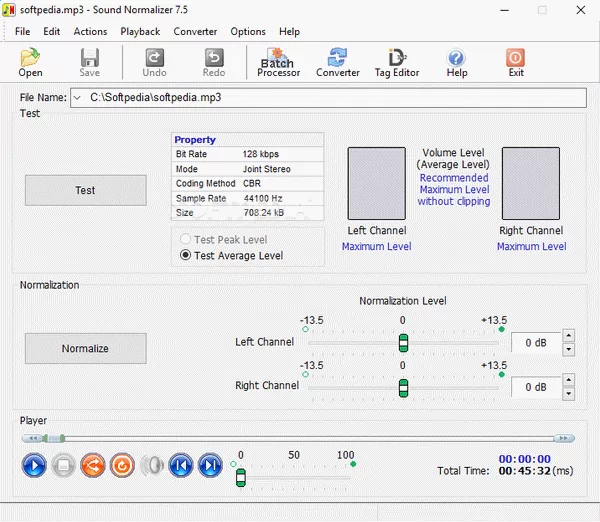Click the orange repeat loop player button

click(122, 465)
